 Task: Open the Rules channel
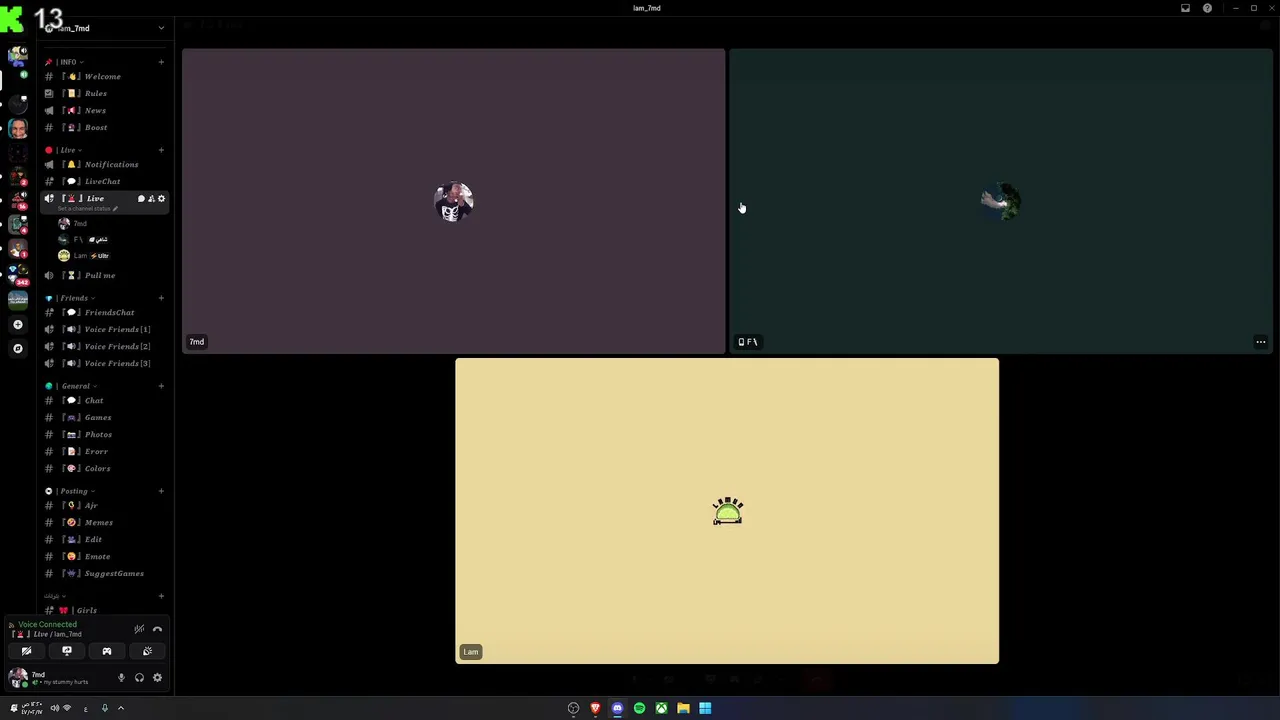[x=104, y=94]
